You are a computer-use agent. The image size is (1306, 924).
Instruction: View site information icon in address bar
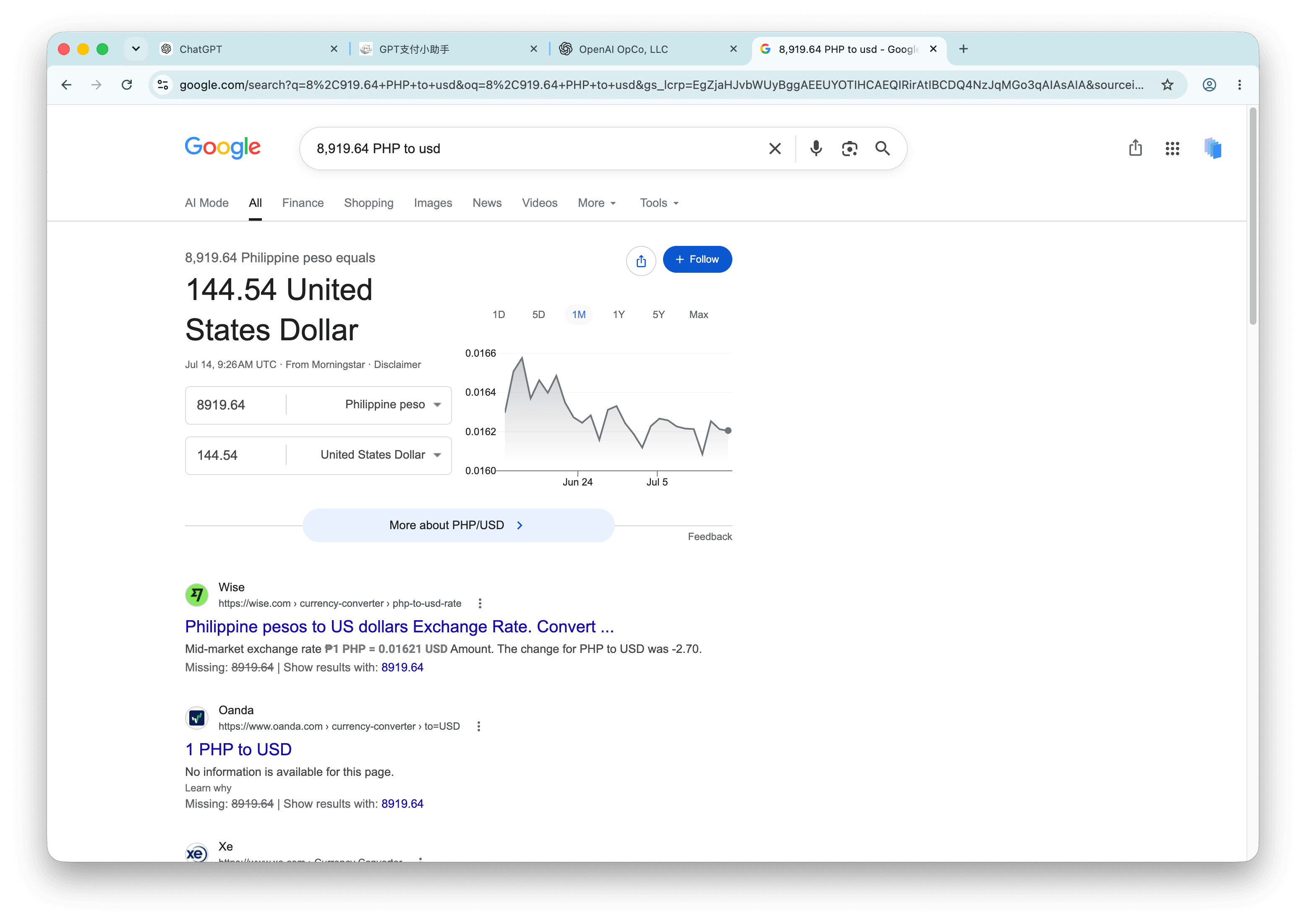[163, 85]
